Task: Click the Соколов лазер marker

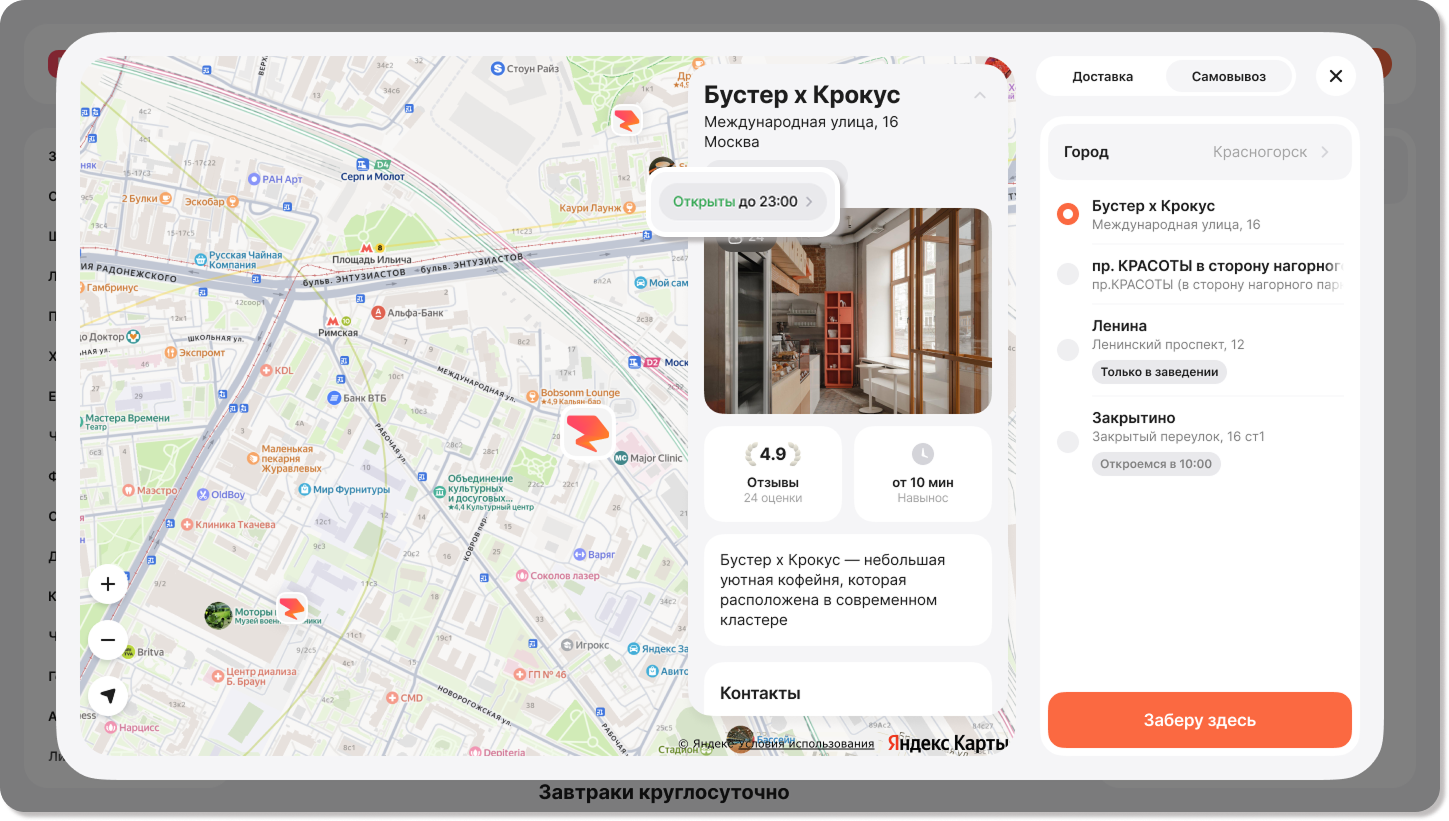Action: [x=521, y=576]
